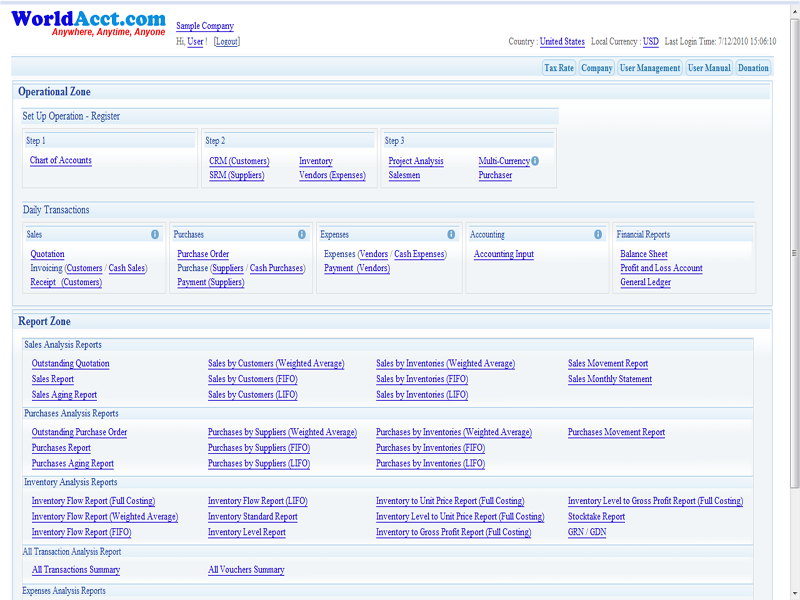Click the Sales panel info icon

coord(155,235)
